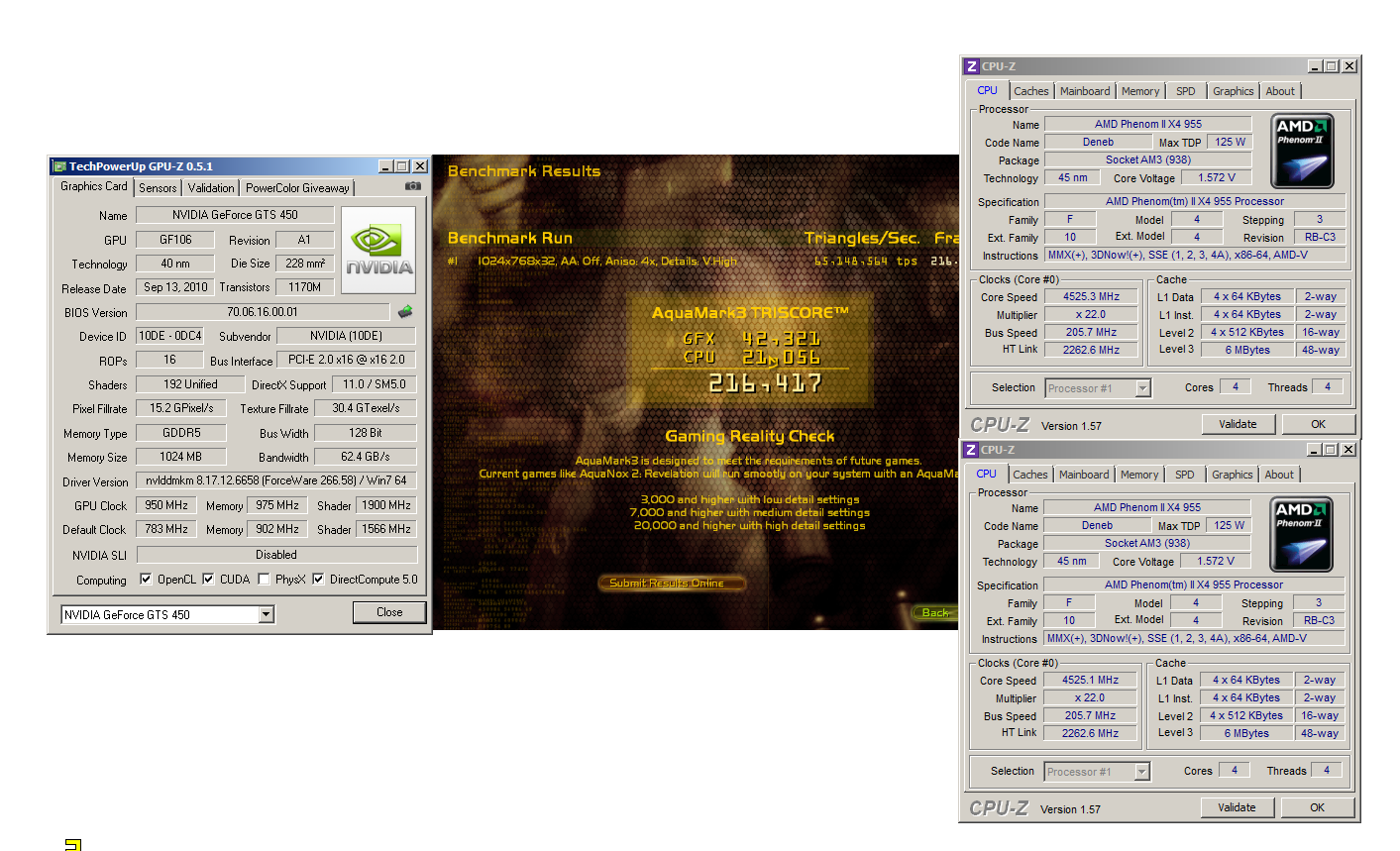Click the GPU-Z title bar application icon
Screen dimensions: 1400x851
click(x=59, y=166)
